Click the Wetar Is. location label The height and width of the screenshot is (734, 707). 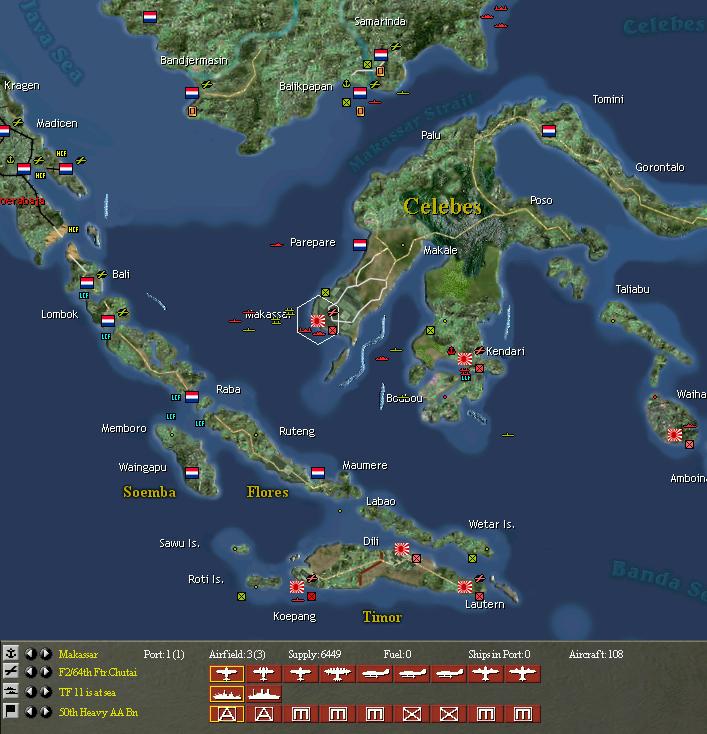[x=492, y=524]
